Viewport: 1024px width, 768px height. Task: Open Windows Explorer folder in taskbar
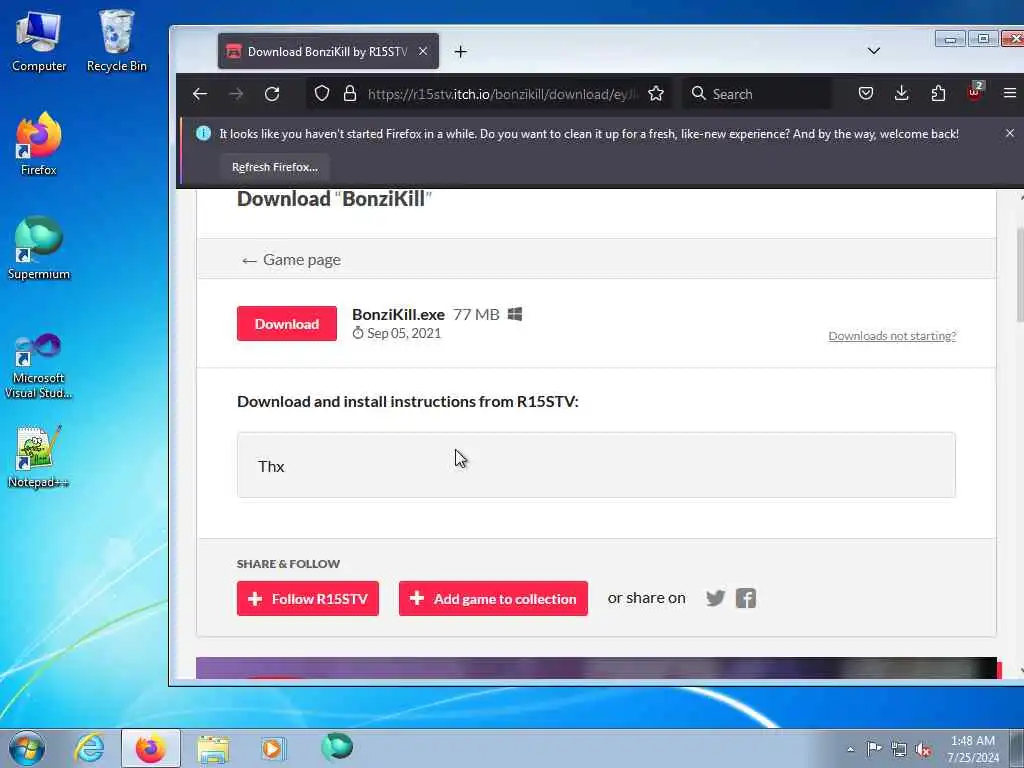pos(213,748)
